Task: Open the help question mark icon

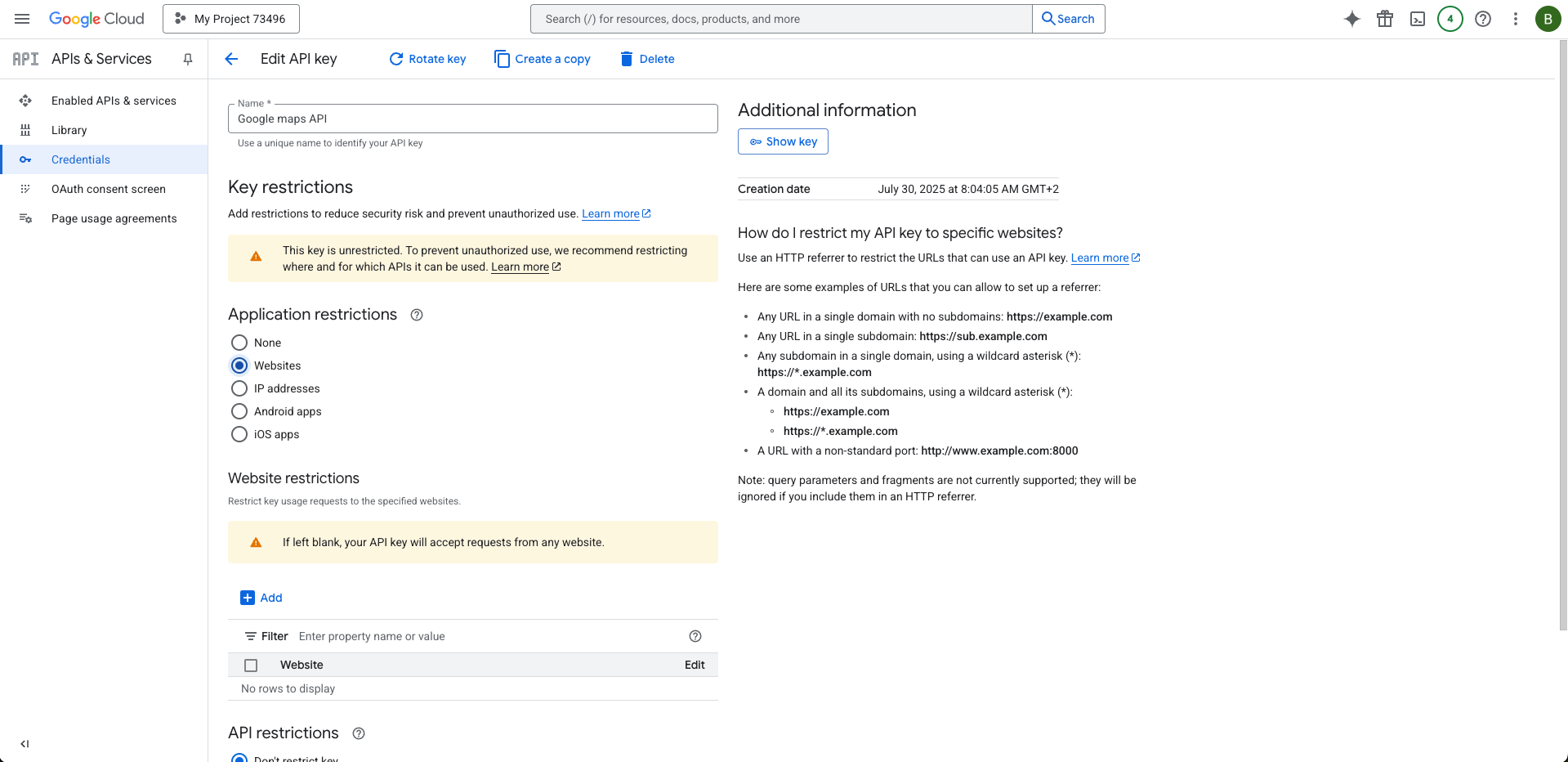Action: [1482, 19]
